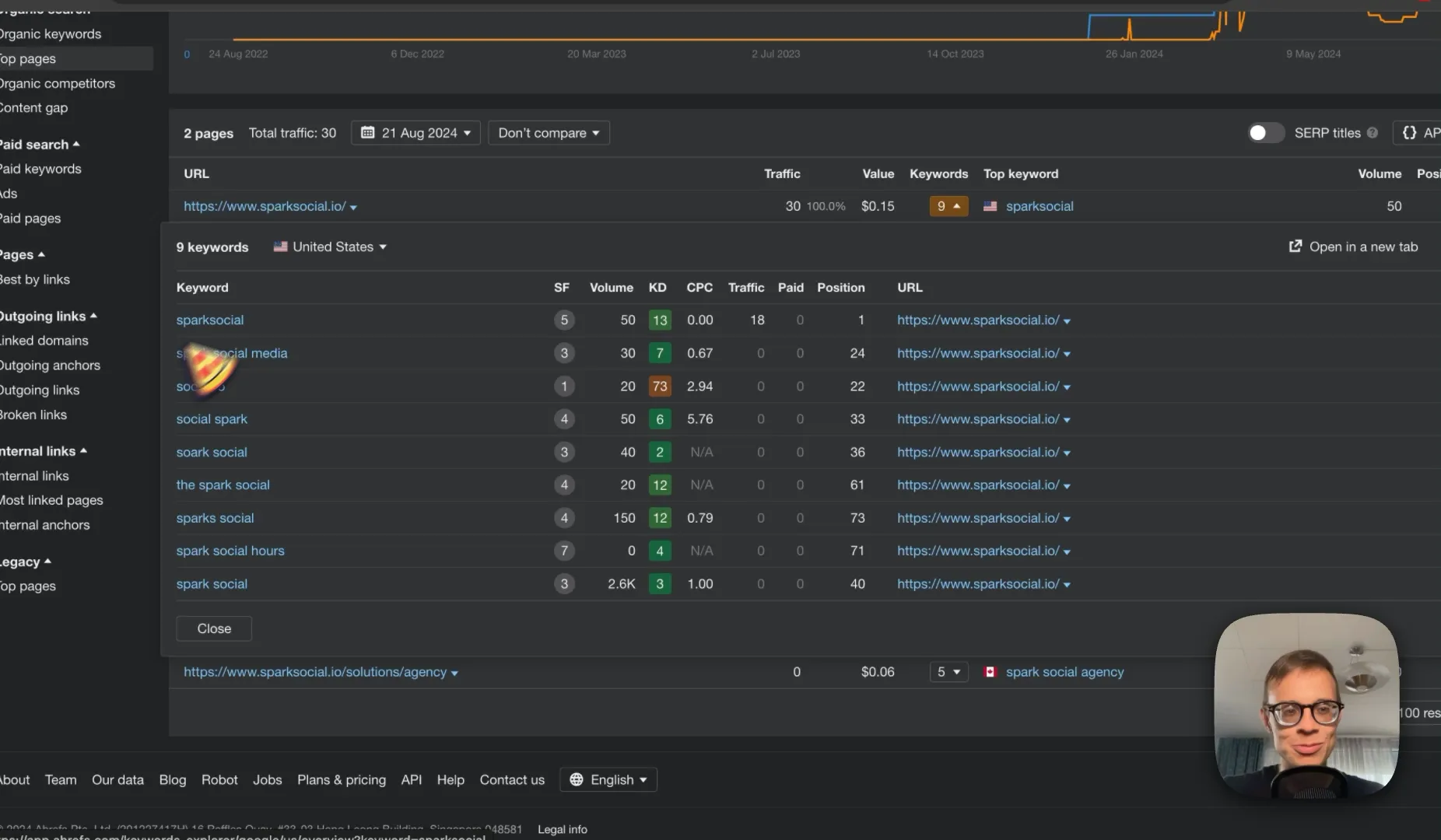Click the US flag next to top keyword sparksocial

[x=990, y=206]
